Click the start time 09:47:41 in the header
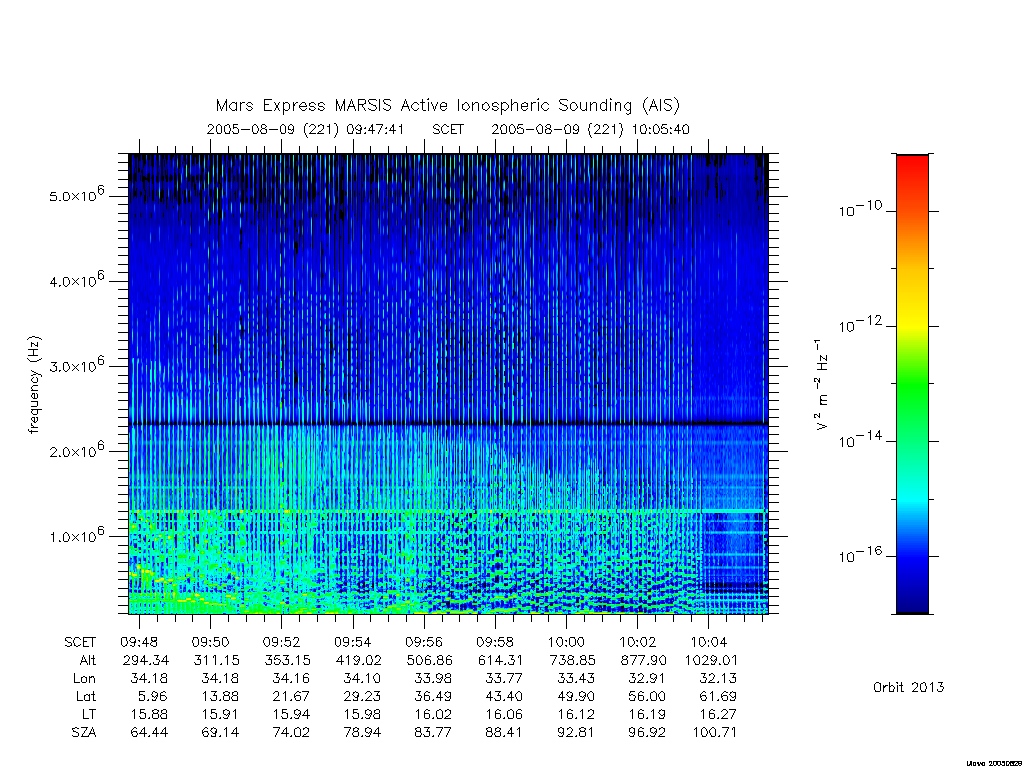Image resolution: width=1024 pixels, height=768 pixels. click(x=375, y=129)
